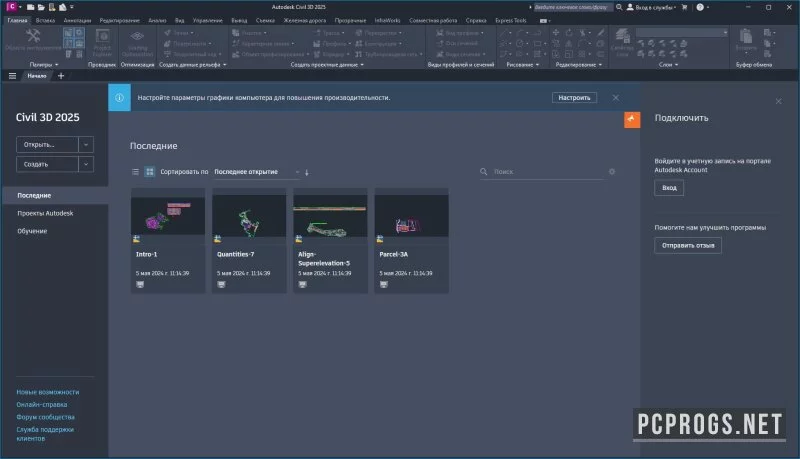Expand the Создать данные рельефа panel
Image resolution: width=800 pixels, height=459 pixels.
192,65
